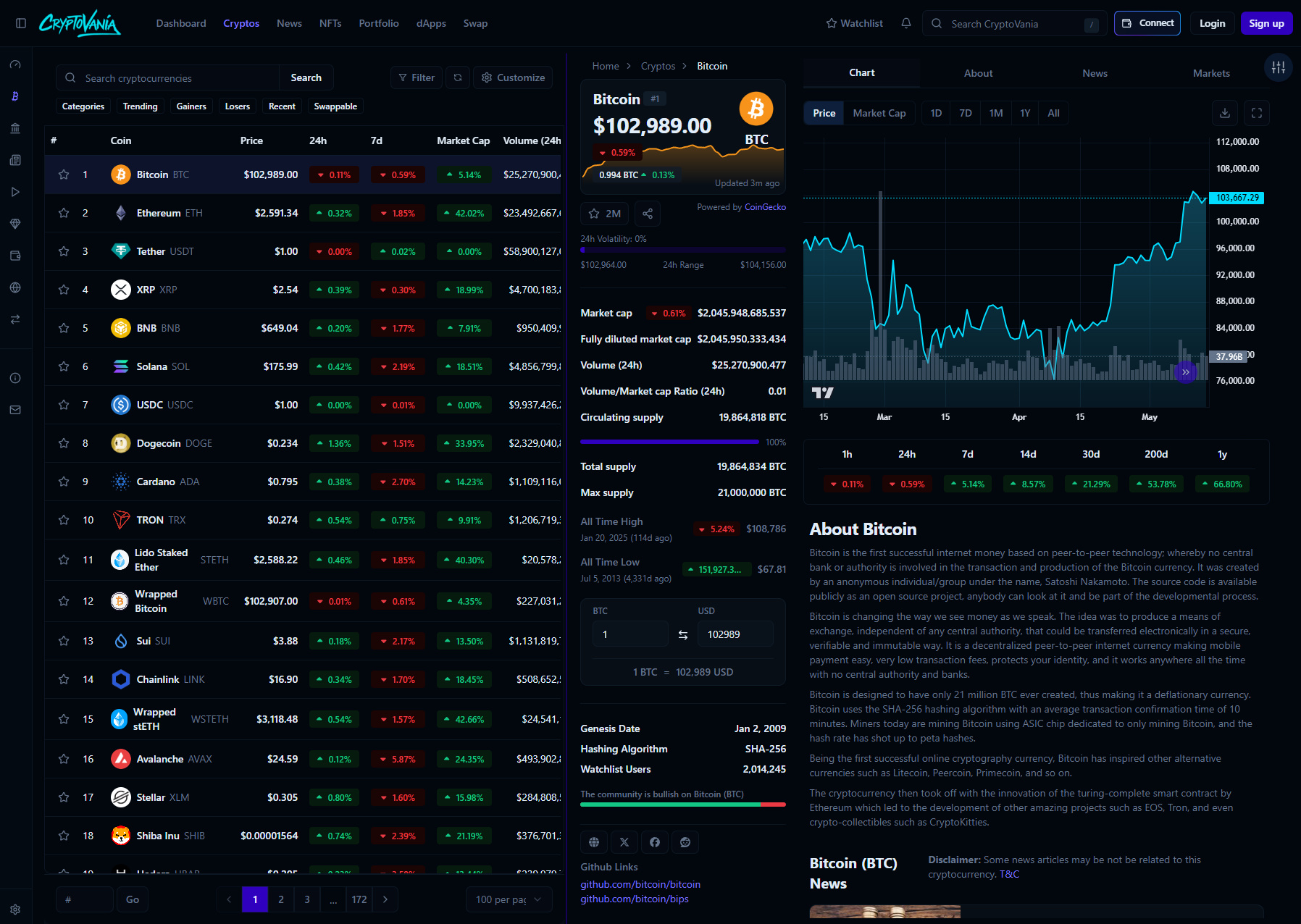Open sidebar swap arrows icon
1301x924 pixels.
coord(15,319)
